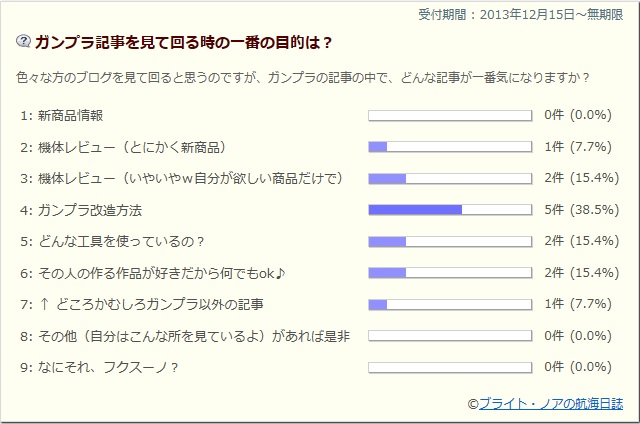Select option 7: ガンプラ以外の記事

[x=142, y=304]
